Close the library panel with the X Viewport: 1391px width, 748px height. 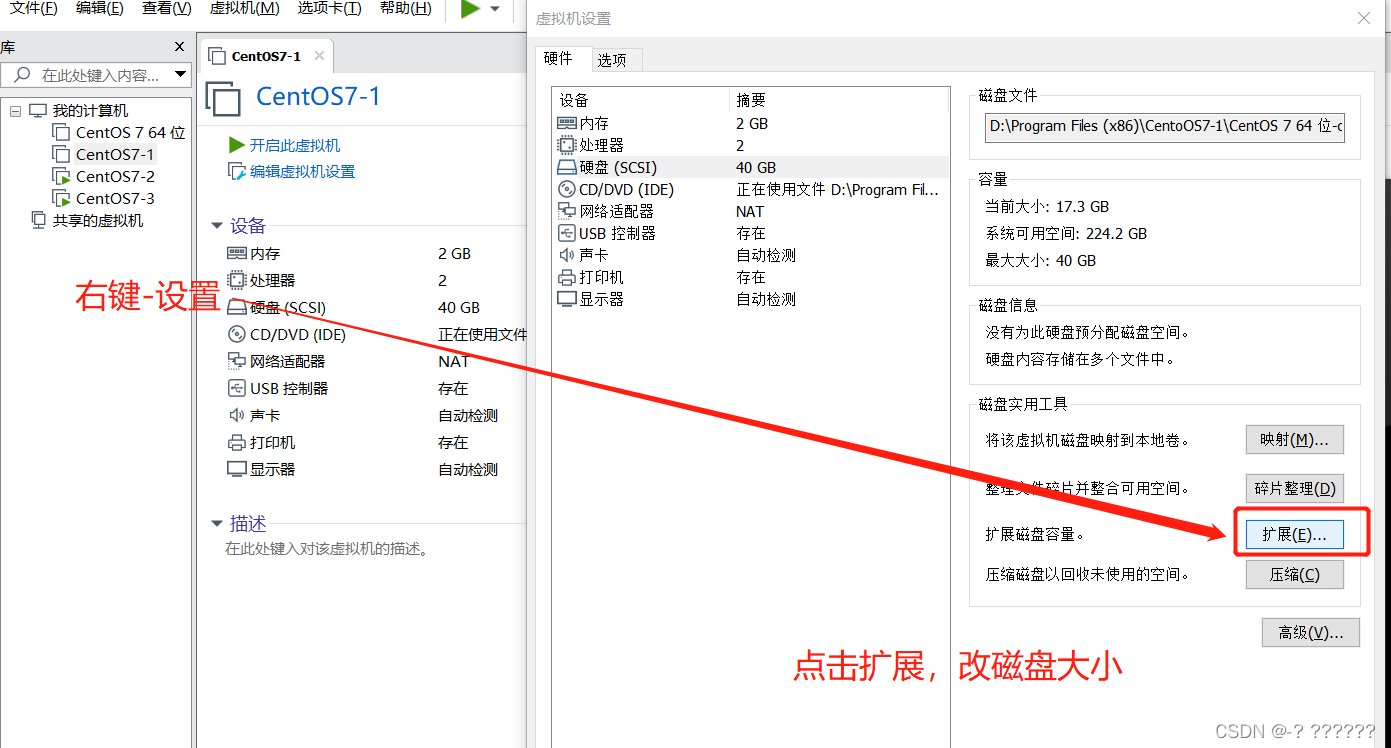coord(179,47)
